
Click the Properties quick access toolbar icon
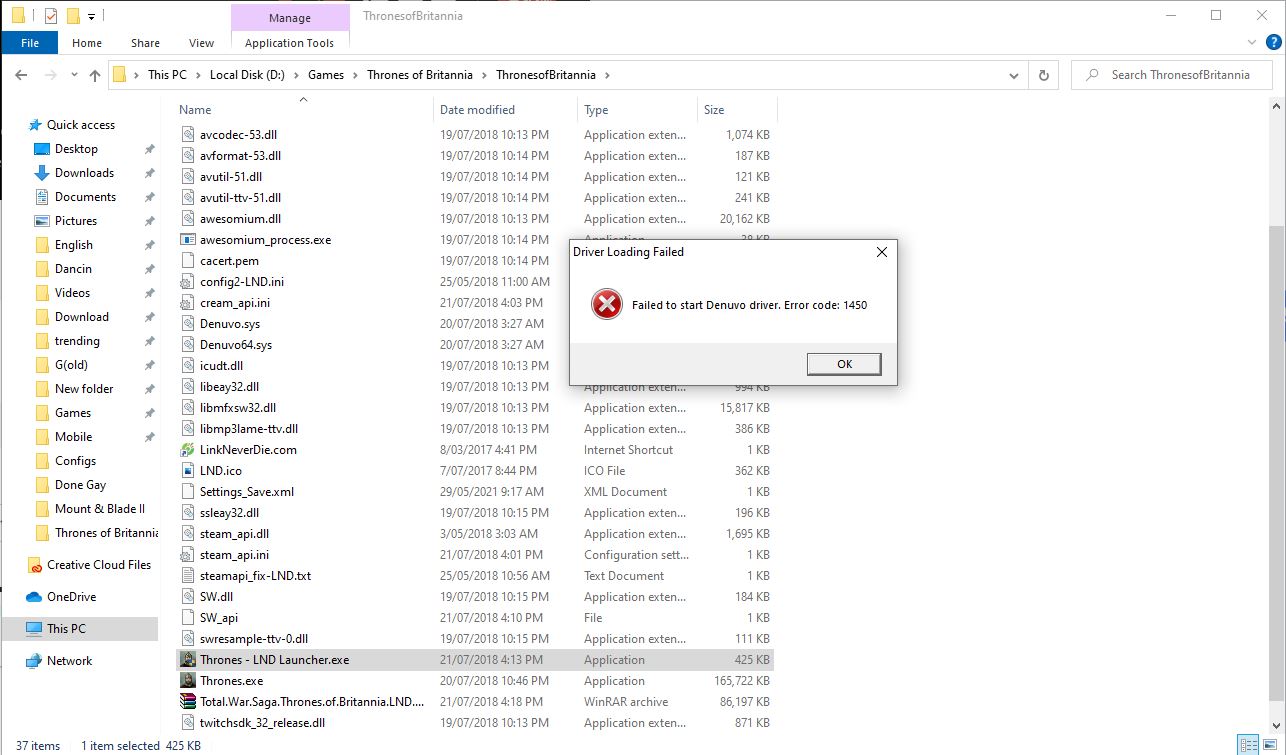click(51, 16)
